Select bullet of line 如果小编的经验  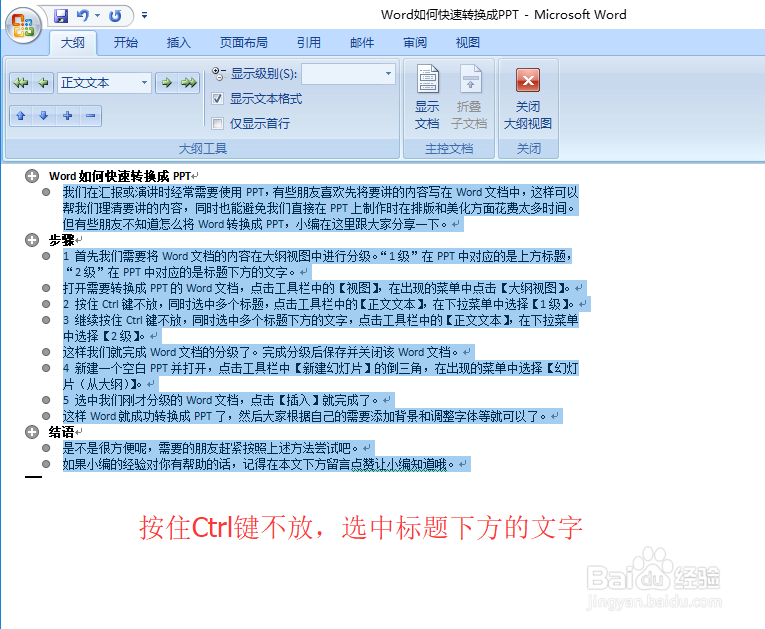(x=46, y=464)
